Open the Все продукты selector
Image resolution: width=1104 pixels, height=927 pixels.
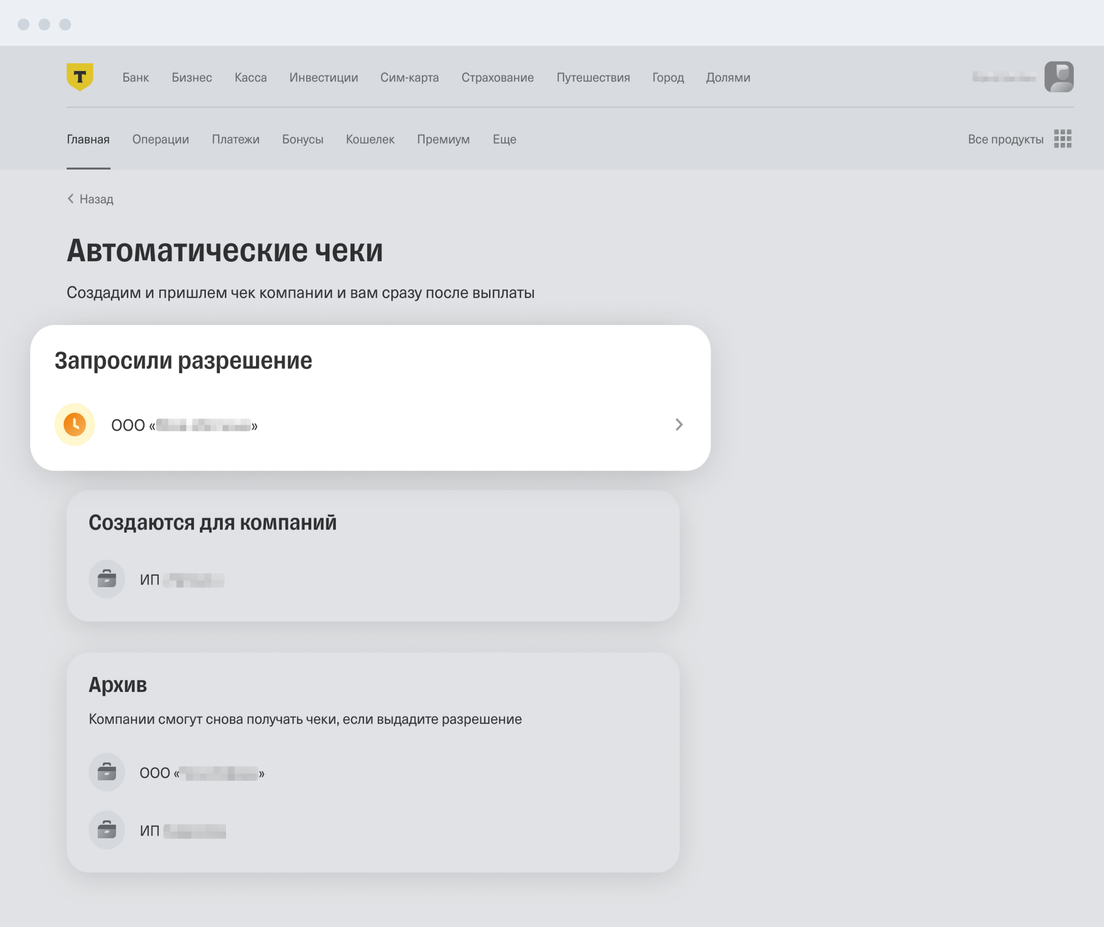1005,139
